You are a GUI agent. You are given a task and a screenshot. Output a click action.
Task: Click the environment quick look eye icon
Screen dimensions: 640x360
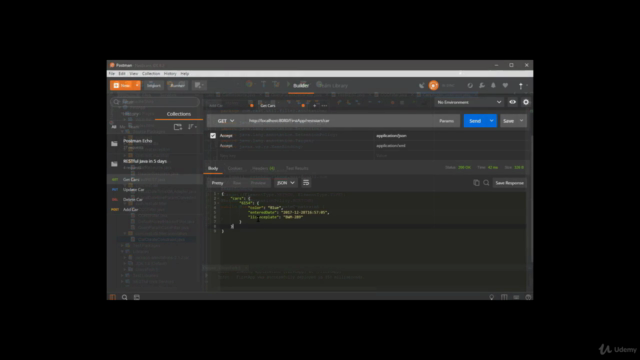[513, 102]
